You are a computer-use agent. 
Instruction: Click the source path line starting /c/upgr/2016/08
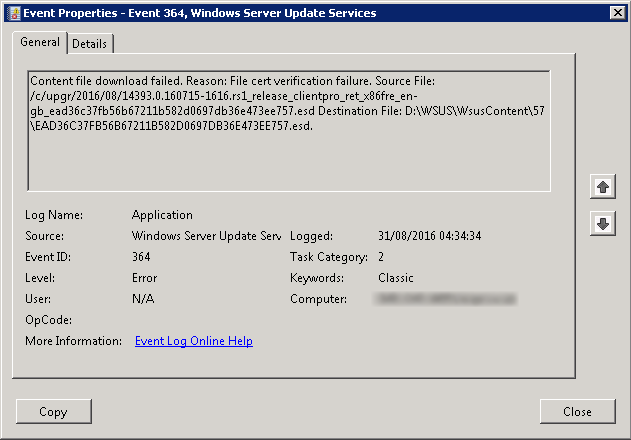point(224,96)
